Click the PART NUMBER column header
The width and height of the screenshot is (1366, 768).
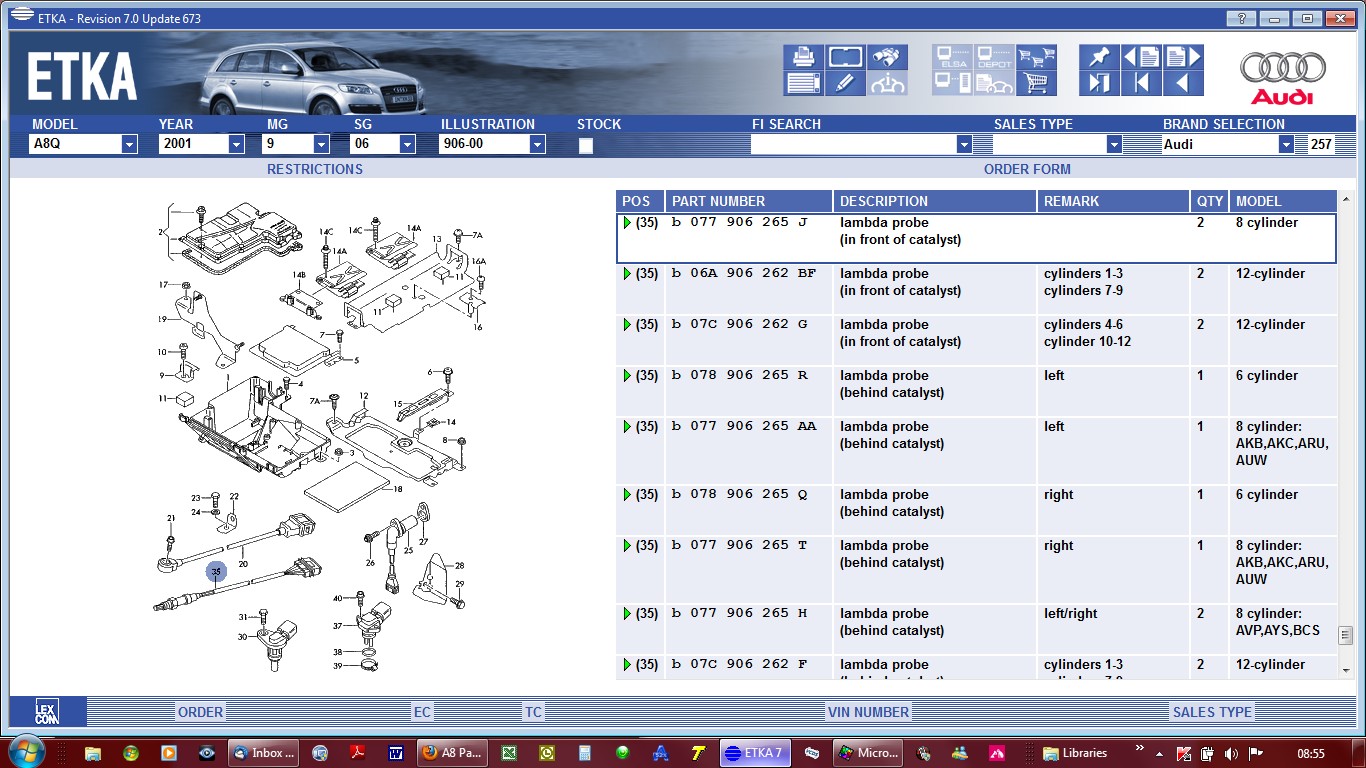coord(749,201)
